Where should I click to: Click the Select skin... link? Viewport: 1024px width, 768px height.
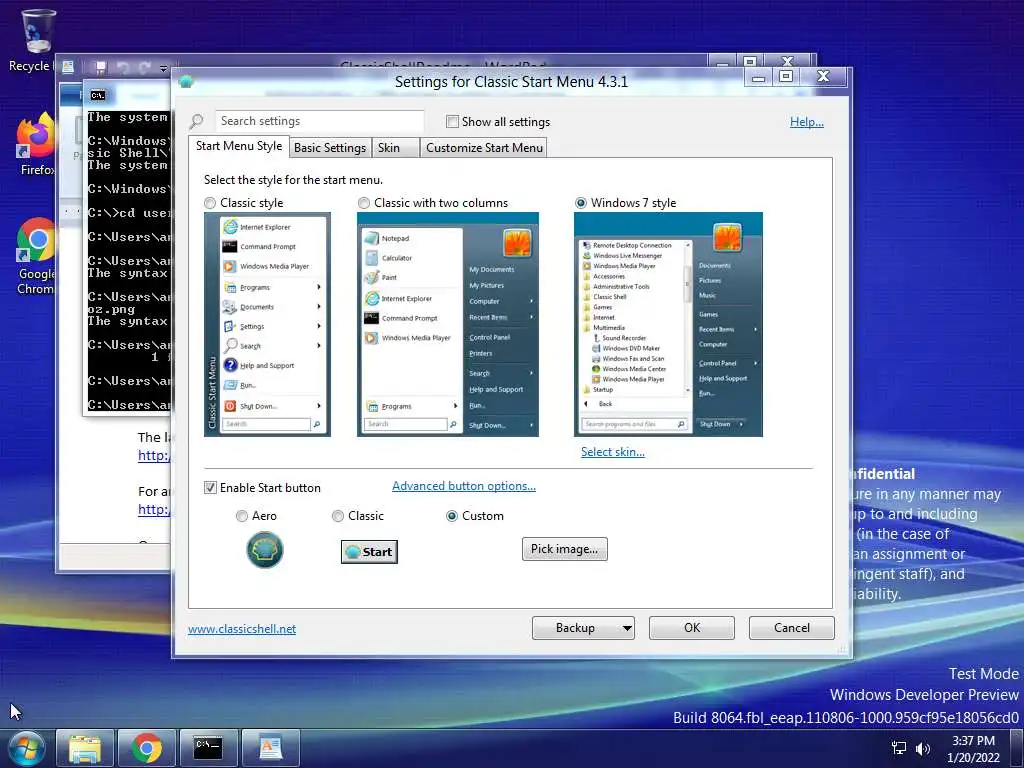613,451
